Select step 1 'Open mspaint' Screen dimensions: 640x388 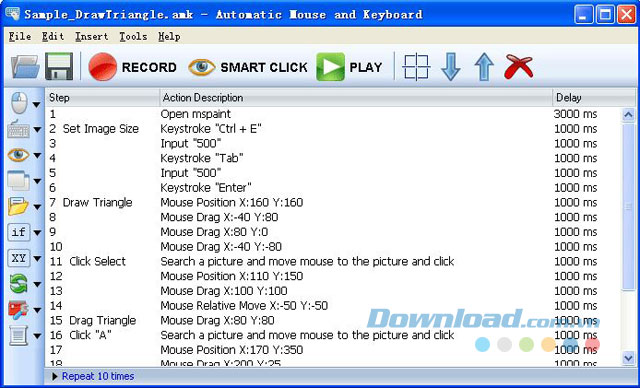click(334, 114)
